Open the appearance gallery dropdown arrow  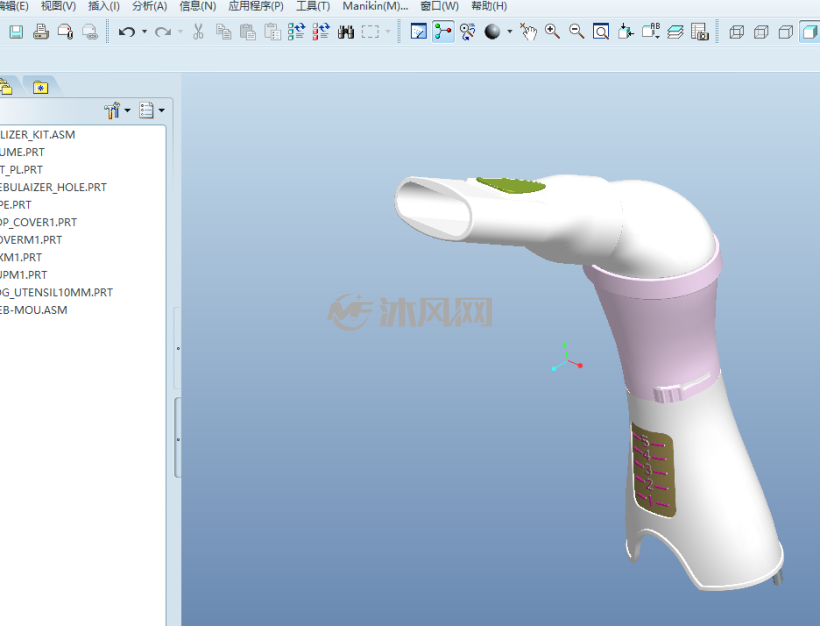510,32
